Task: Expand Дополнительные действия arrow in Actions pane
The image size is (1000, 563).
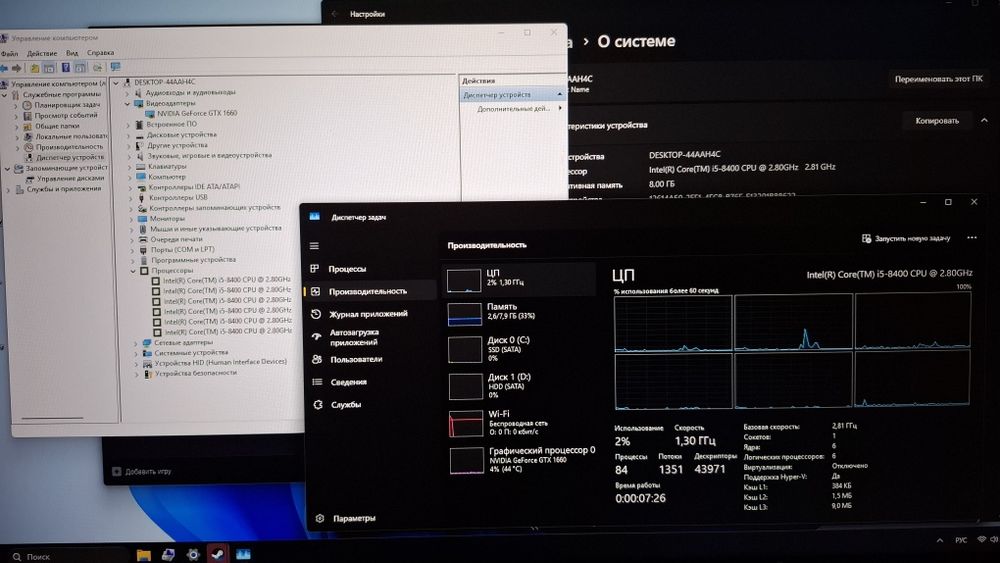Action: click(x=560, y=108)
